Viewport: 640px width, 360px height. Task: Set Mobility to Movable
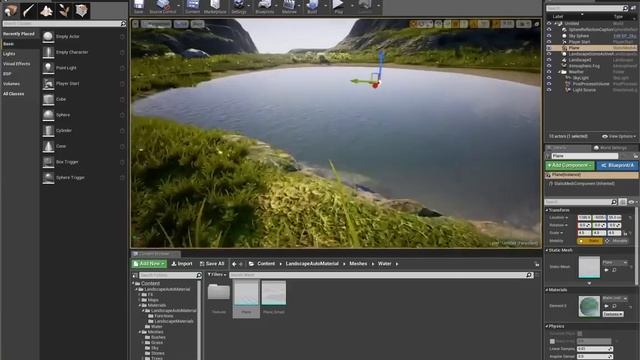[617, 241]
